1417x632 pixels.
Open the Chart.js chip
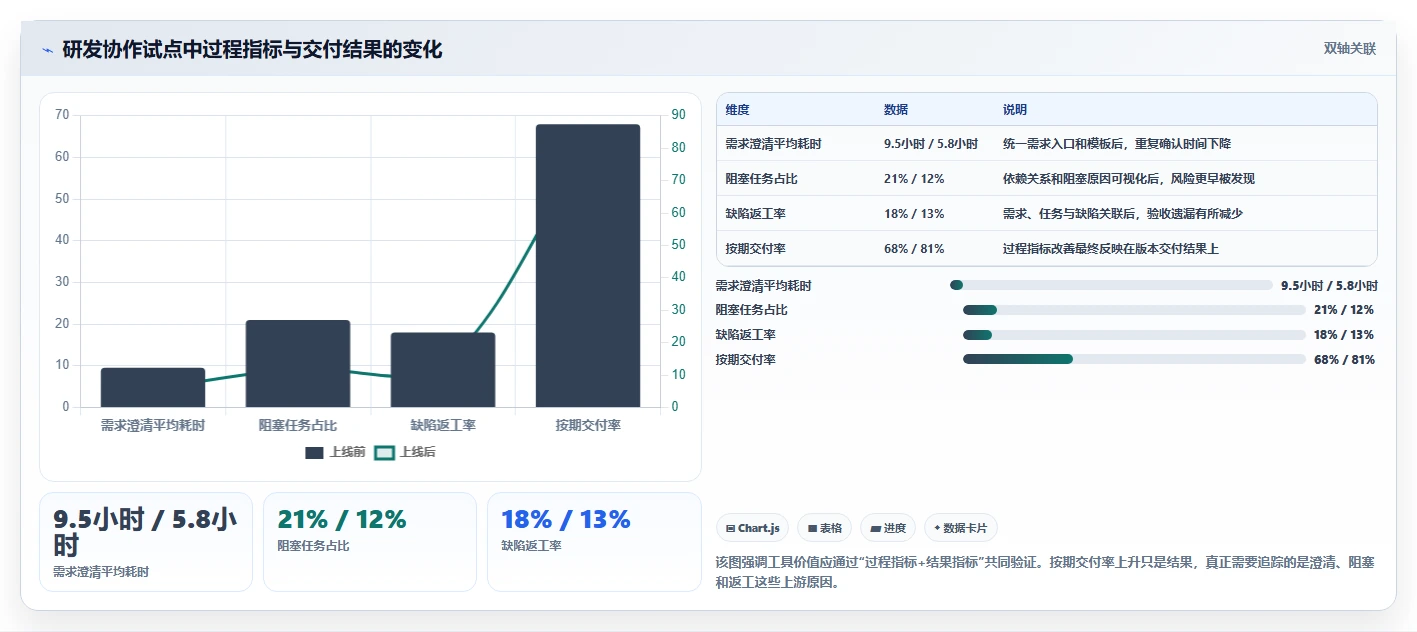click(753, 528)
